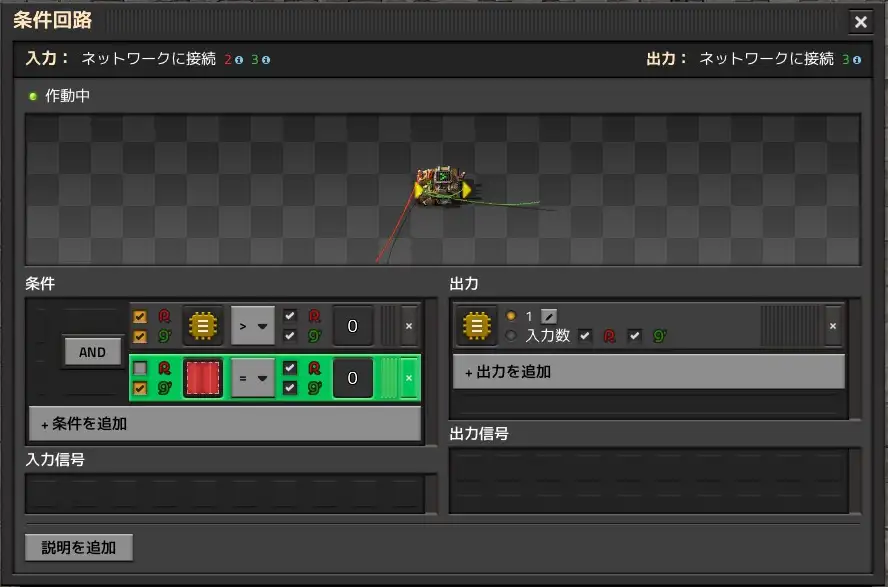Click the combinator entity in the preview
888x587 pixels.
pyautogui.click(x=443, y=187)
